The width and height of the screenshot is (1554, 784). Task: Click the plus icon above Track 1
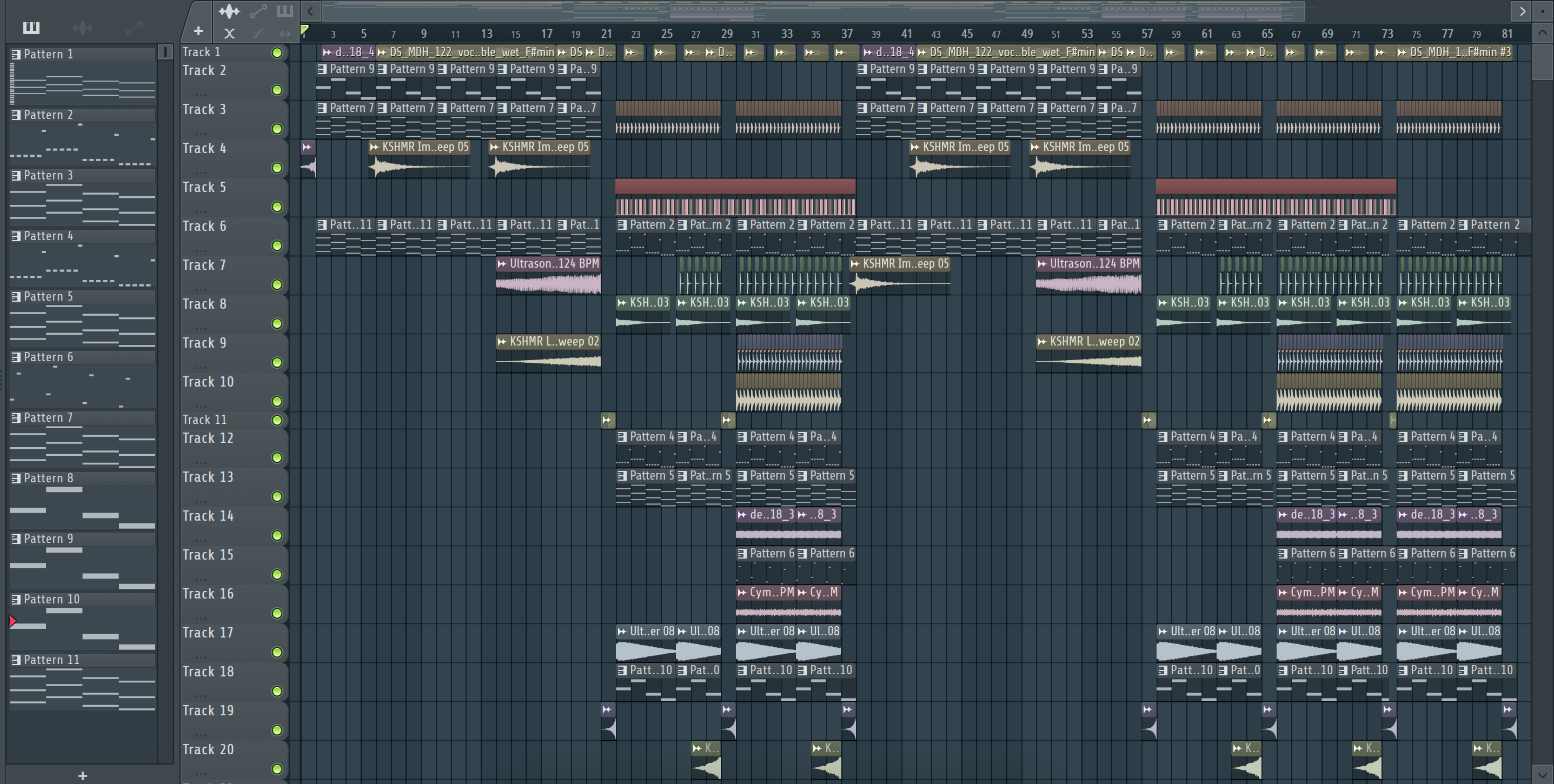pos(198,30)
